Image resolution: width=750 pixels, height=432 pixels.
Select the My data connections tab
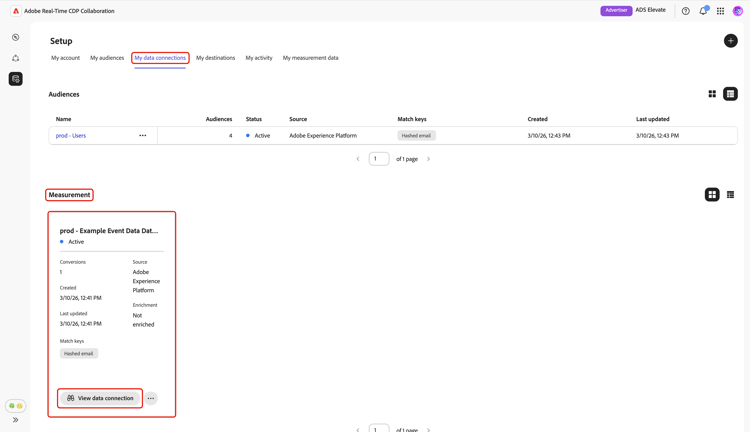coord(160,58)
